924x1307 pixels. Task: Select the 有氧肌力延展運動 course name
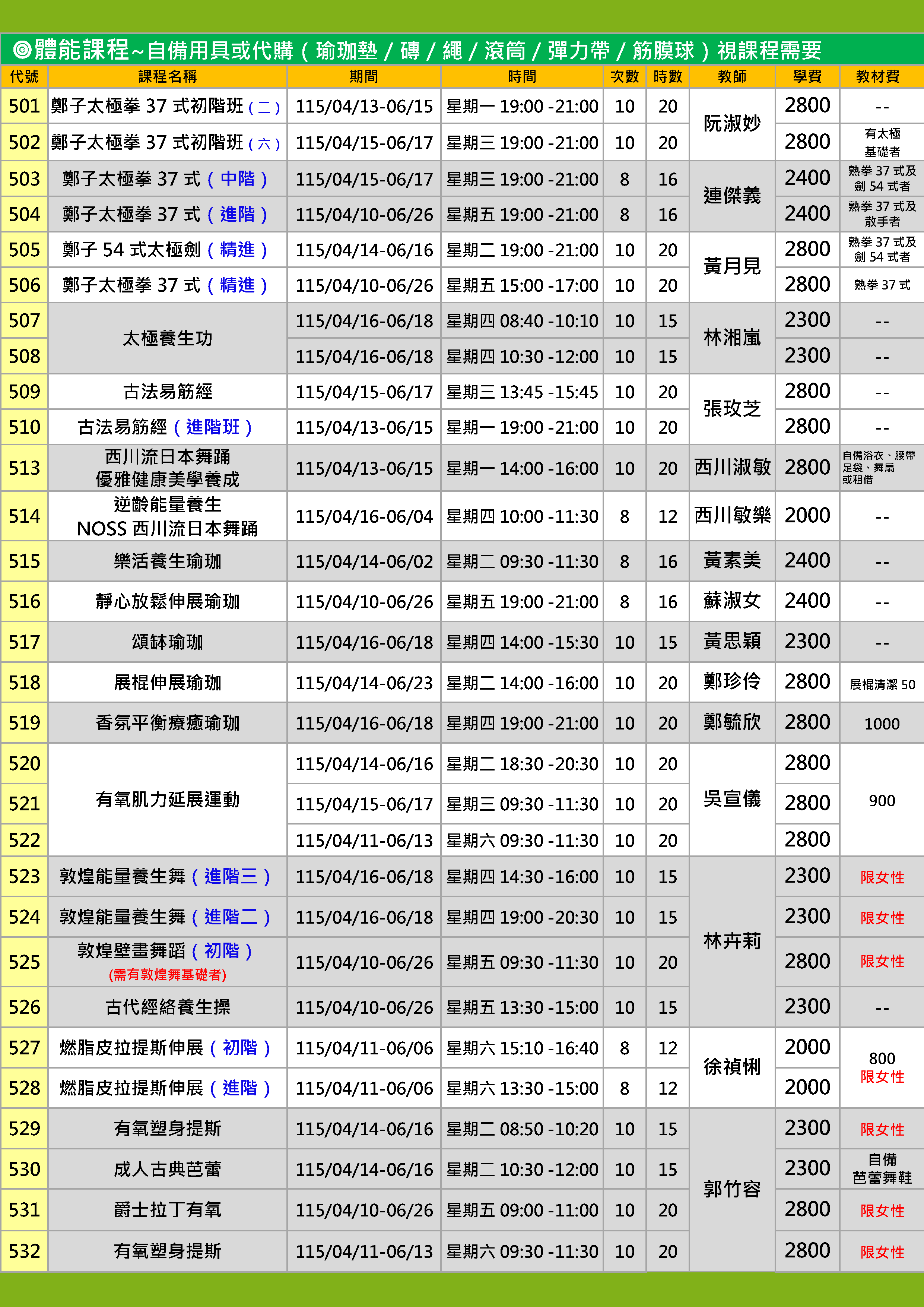tap(167, 799)
